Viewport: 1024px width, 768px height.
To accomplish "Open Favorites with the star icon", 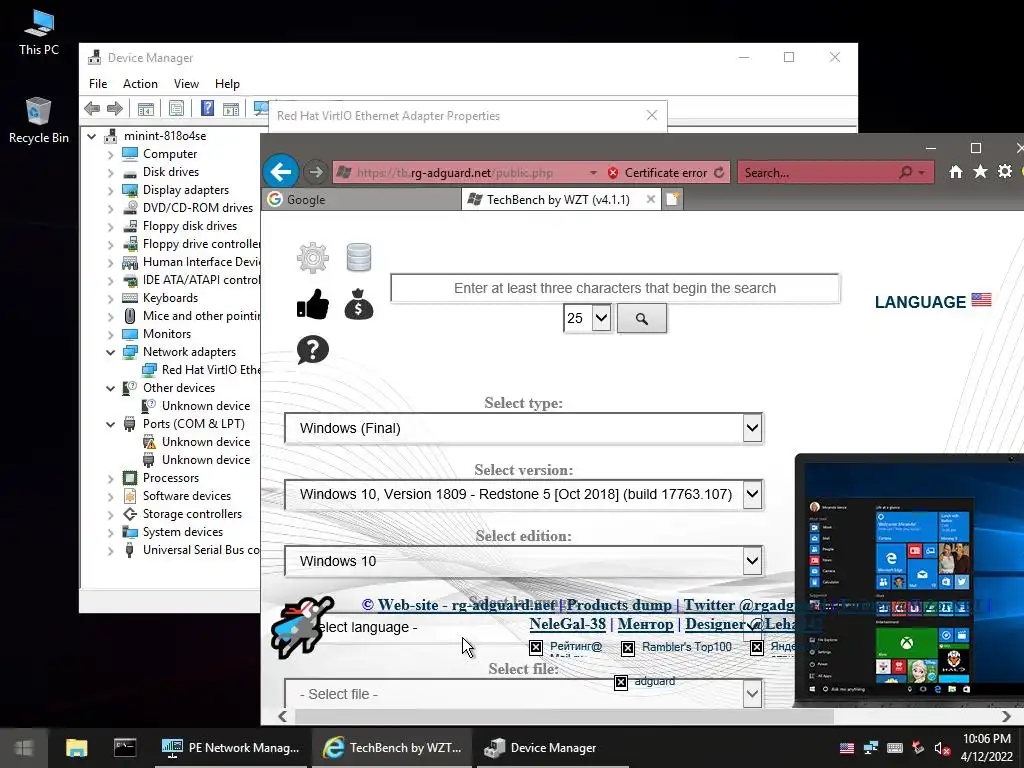I will (980, 172).
